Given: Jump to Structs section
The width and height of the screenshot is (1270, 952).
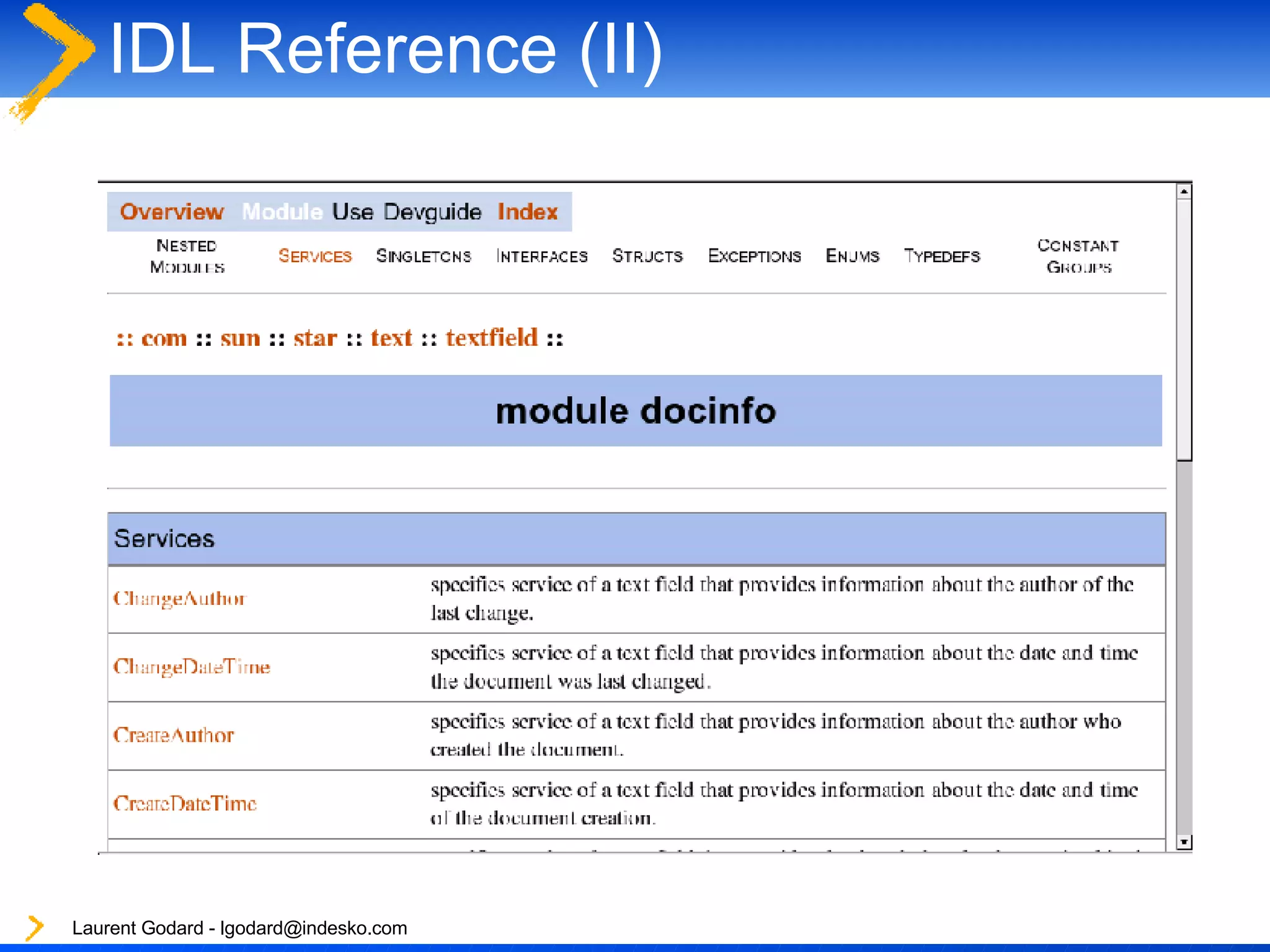Looking at the screenshot, I should click(647, 256).
